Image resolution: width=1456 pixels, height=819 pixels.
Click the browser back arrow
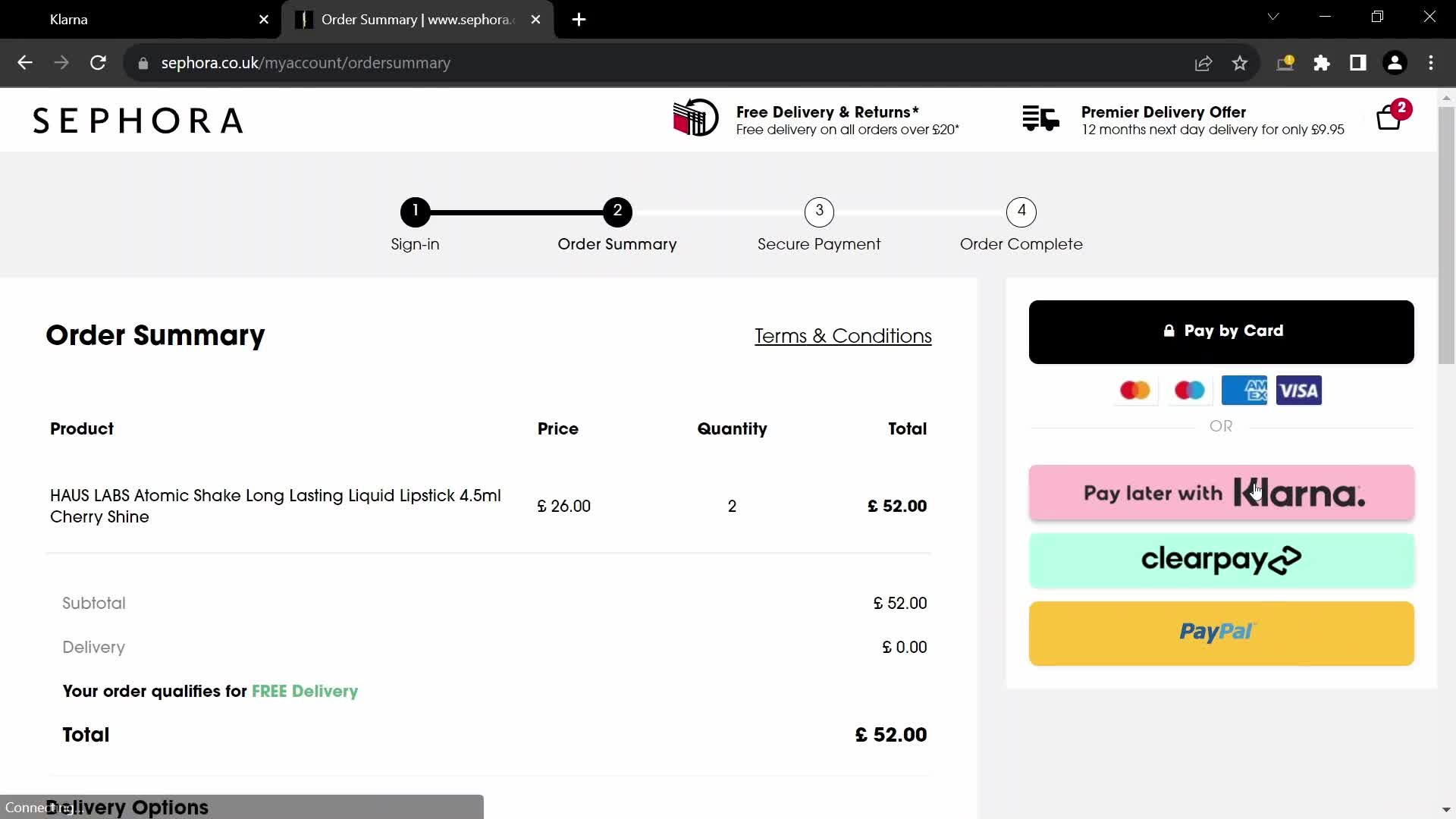[x=25, y=63]
